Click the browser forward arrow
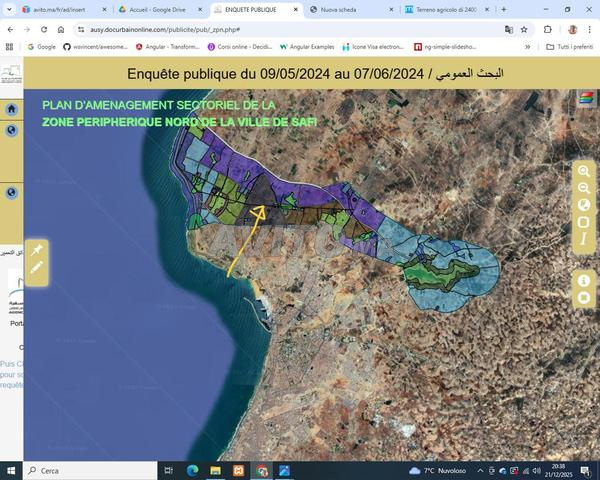The image size is (600, 480). pyautogui.click(x=27, y=29)
